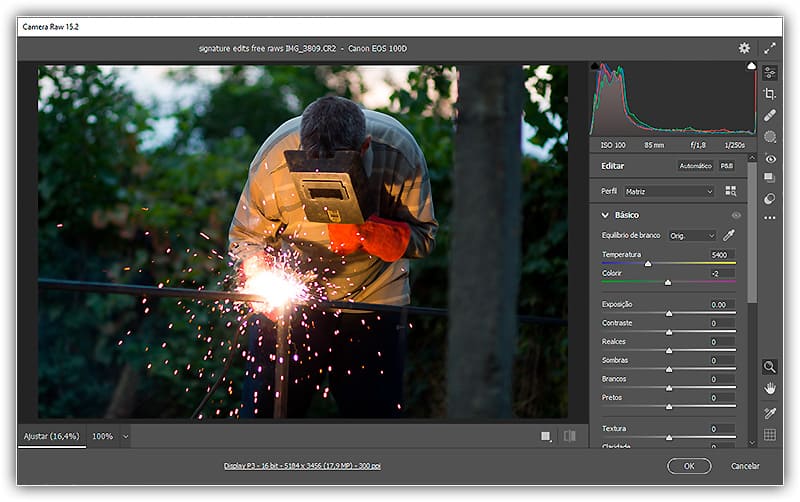Select the Red eye removal tool
800x502 pixels.
point(769,159)
